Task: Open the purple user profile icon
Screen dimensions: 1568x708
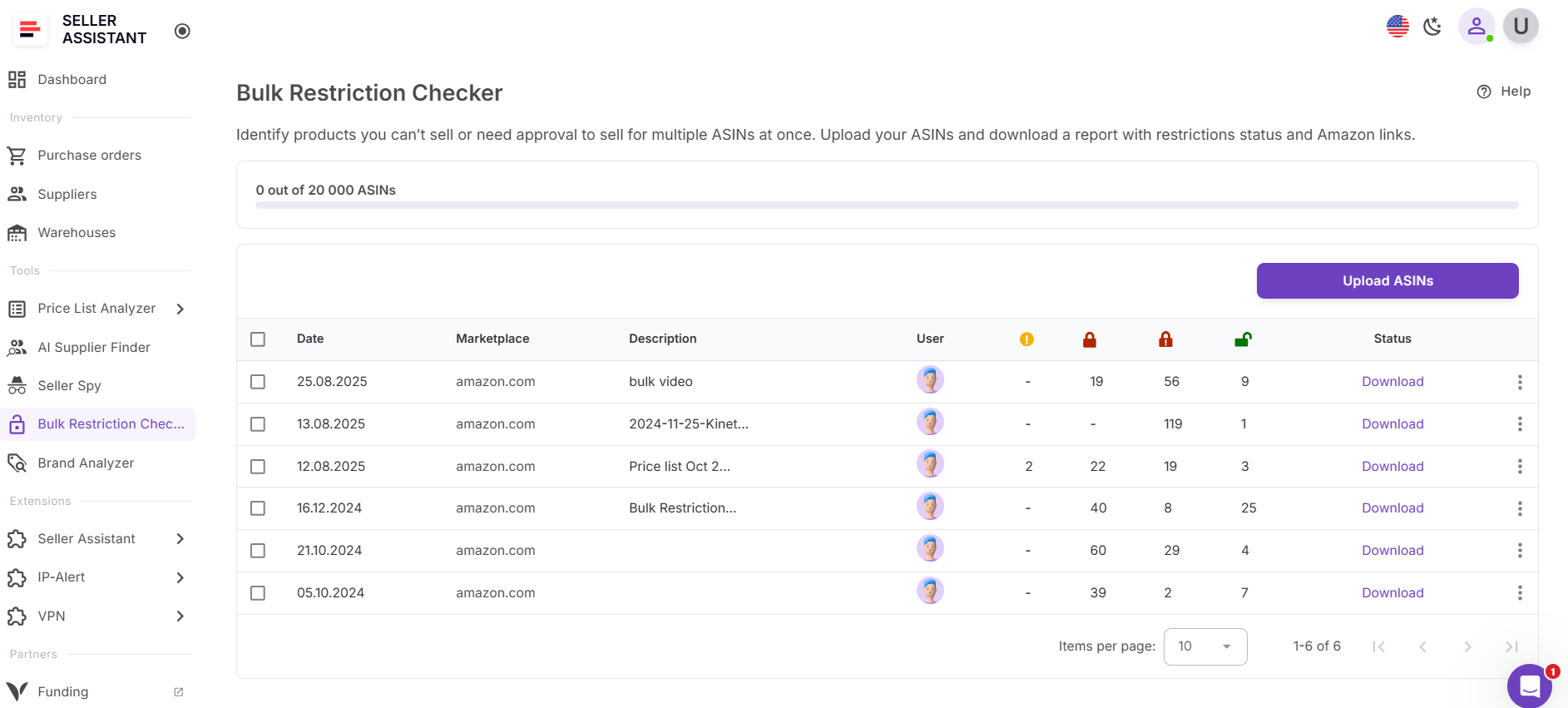Action: [1476, 27]
